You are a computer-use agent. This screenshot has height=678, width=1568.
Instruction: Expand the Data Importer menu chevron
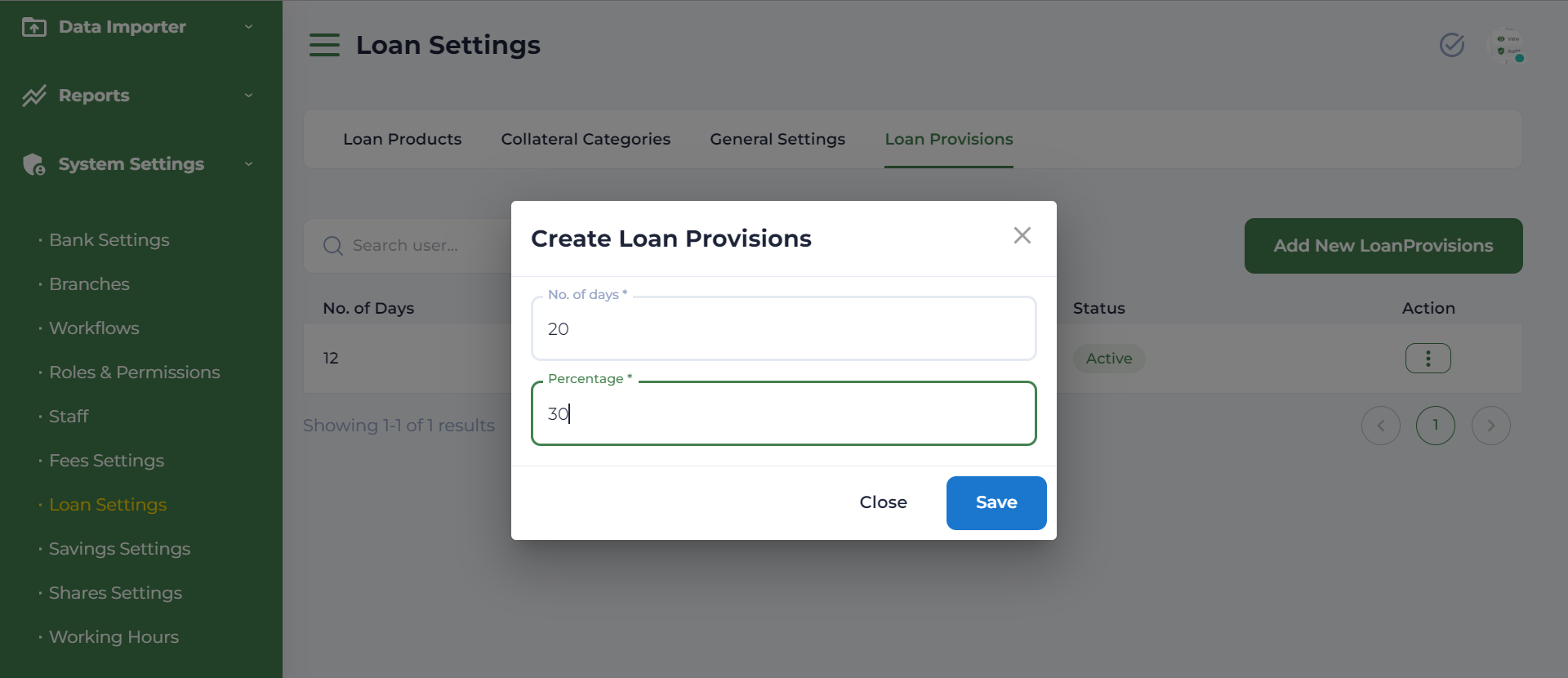(x=248, y=27)
